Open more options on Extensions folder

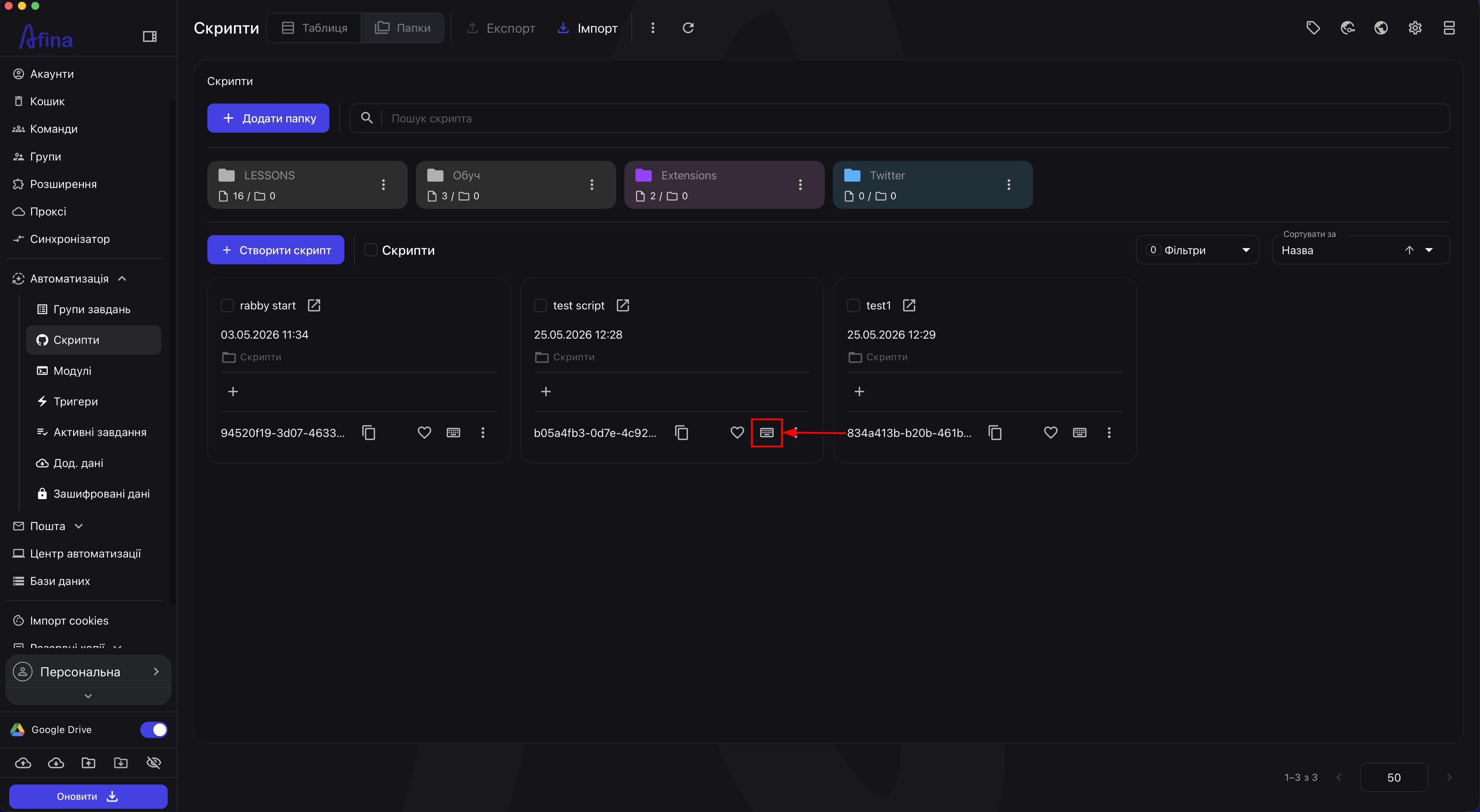click(800, 185)
